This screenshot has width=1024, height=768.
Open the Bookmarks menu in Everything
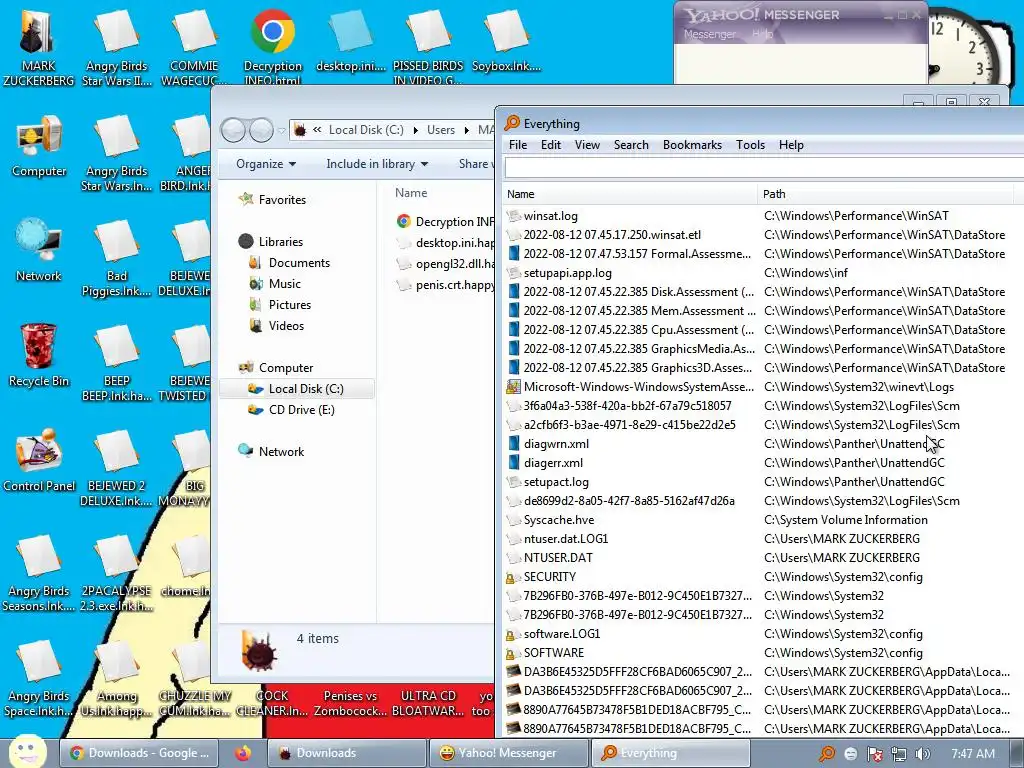[692, 145]
